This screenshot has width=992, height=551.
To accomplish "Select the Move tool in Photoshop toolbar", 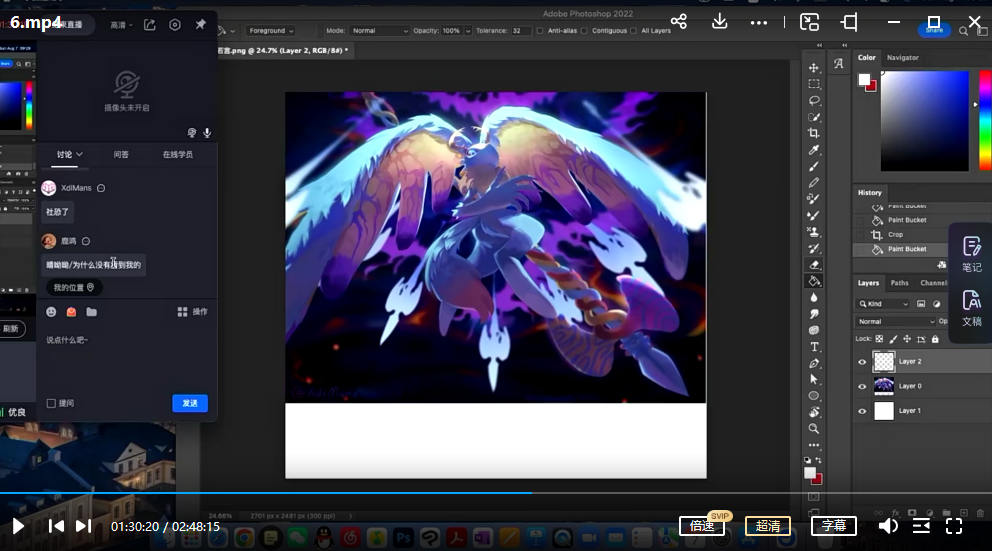I will click(x=814, y=68).
